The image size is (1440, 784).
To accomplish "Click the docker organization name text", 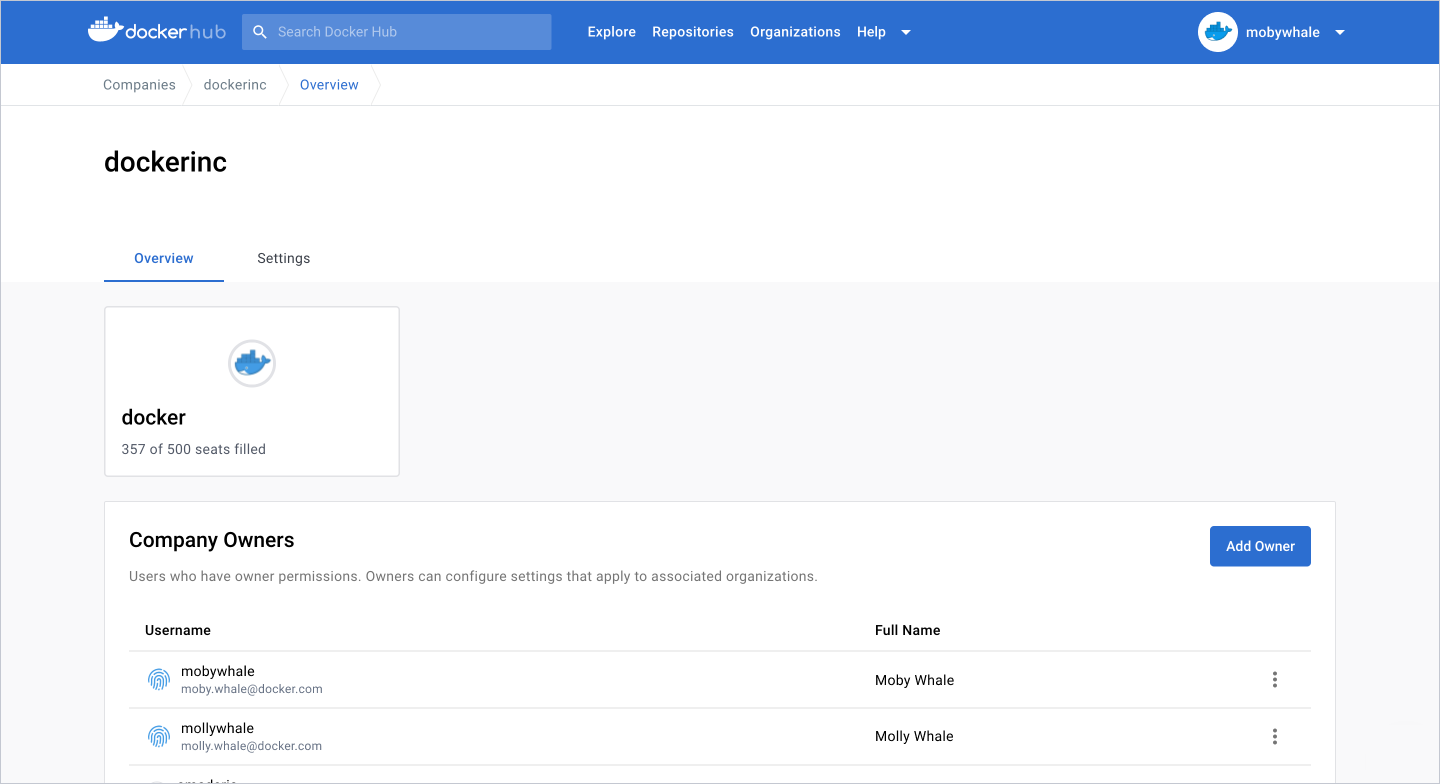I will coord(154,417).
